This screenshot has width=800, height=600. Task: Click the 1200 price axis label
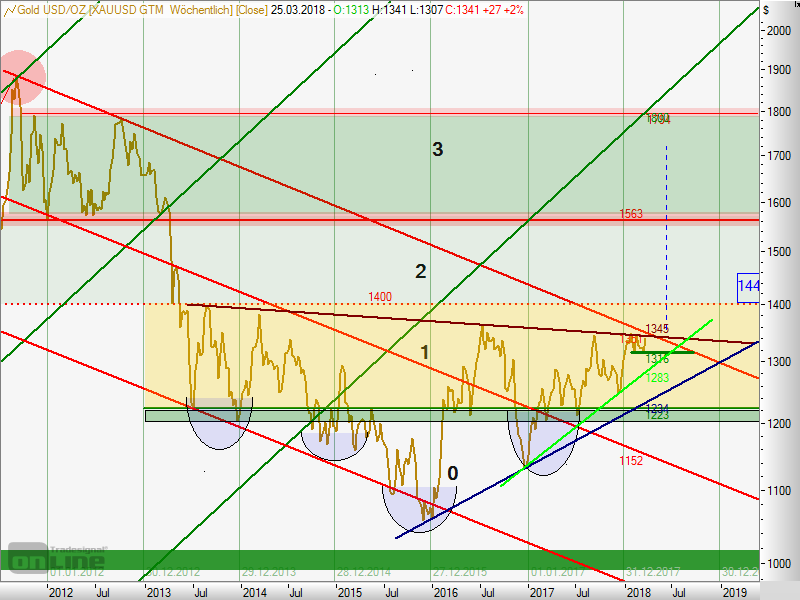tap(779, 423)
